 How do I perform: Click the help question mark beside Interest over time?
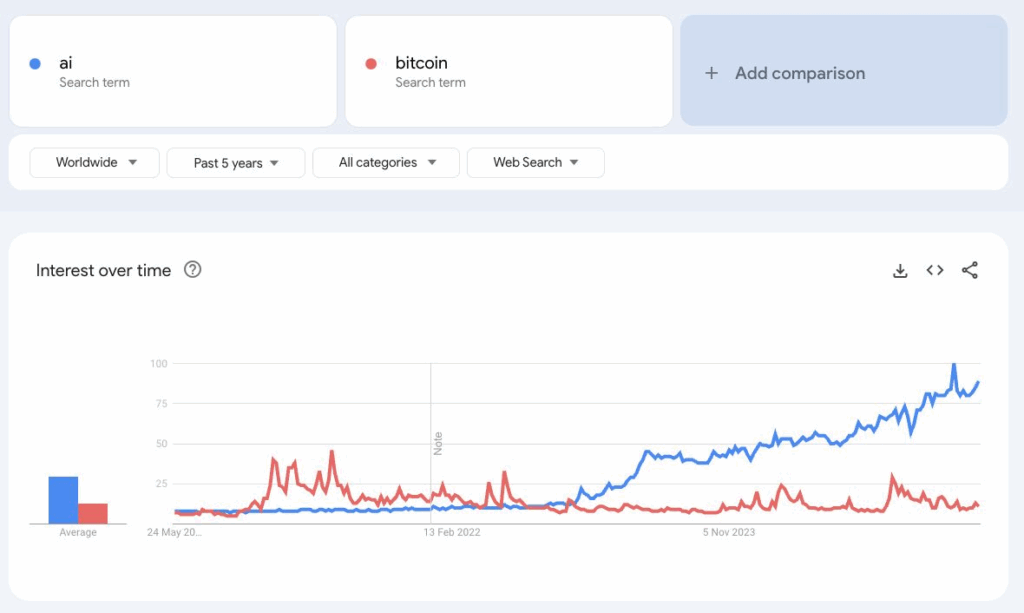tap(194, 270)
